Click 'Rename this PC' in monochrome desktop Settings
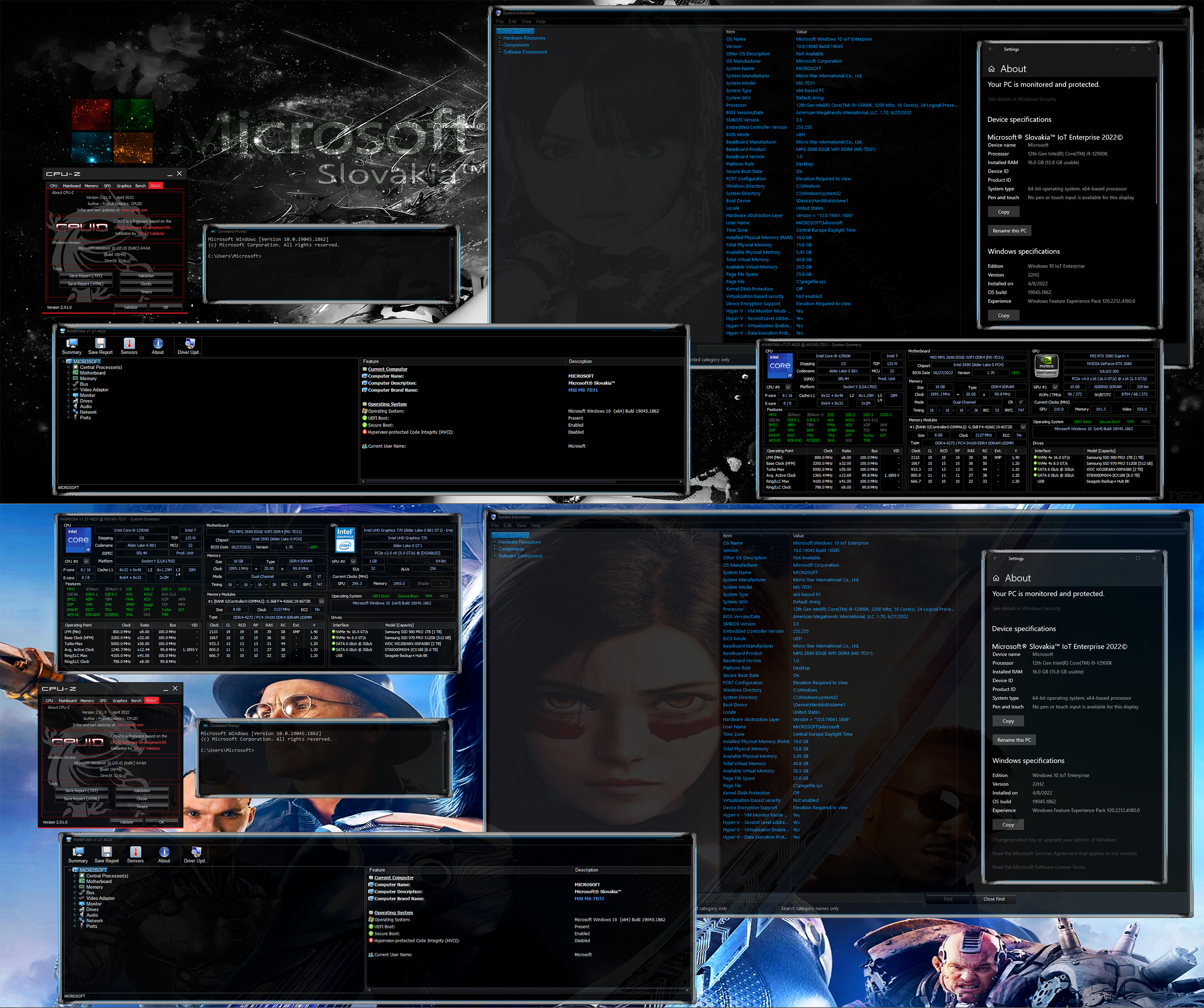This screenshot has height=1008, width=1204. 1010,231
